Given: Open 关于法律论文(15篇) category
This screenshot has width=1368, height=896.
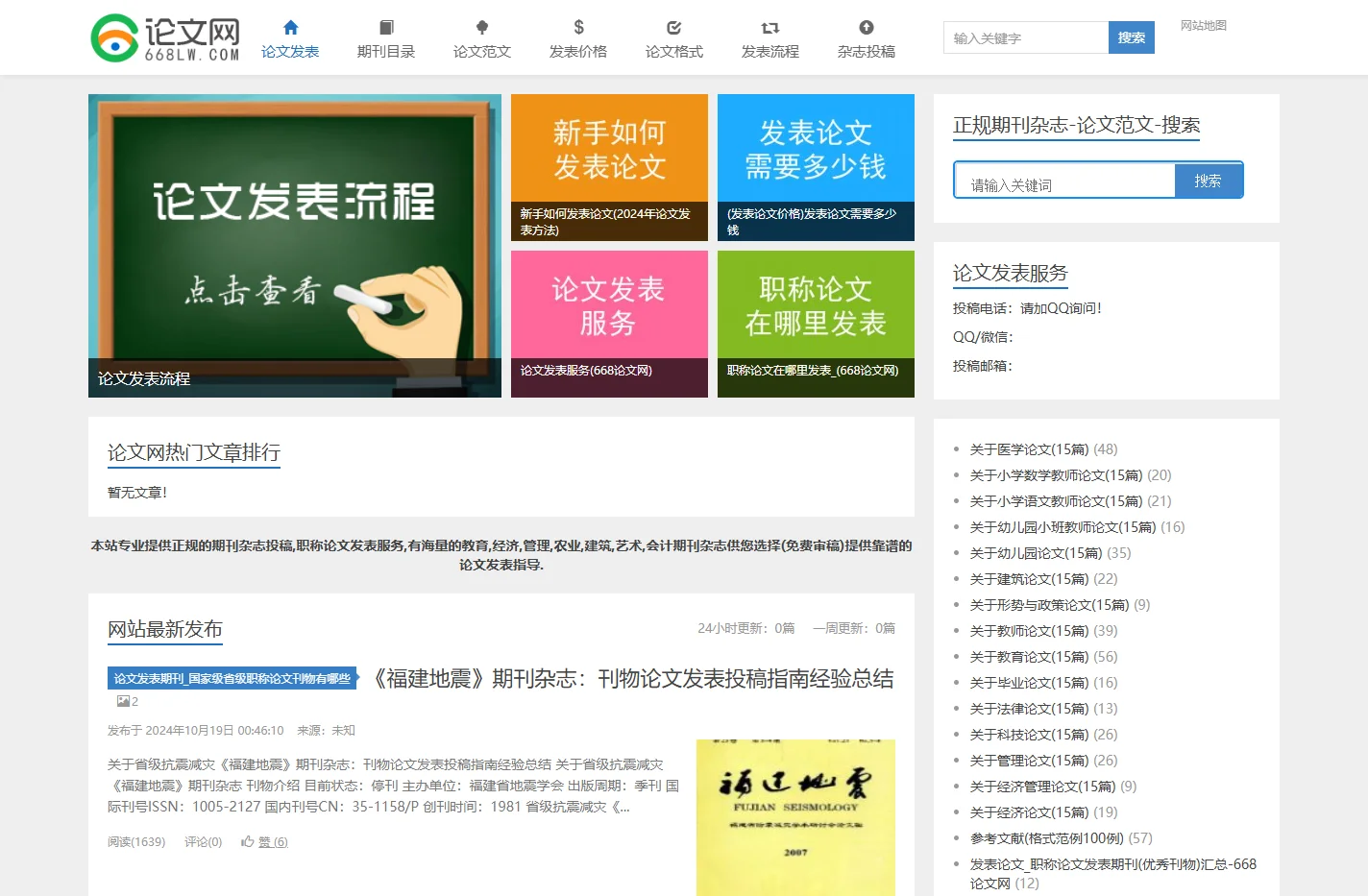Looking at the screenshot, I should [x=1029, y=709].
